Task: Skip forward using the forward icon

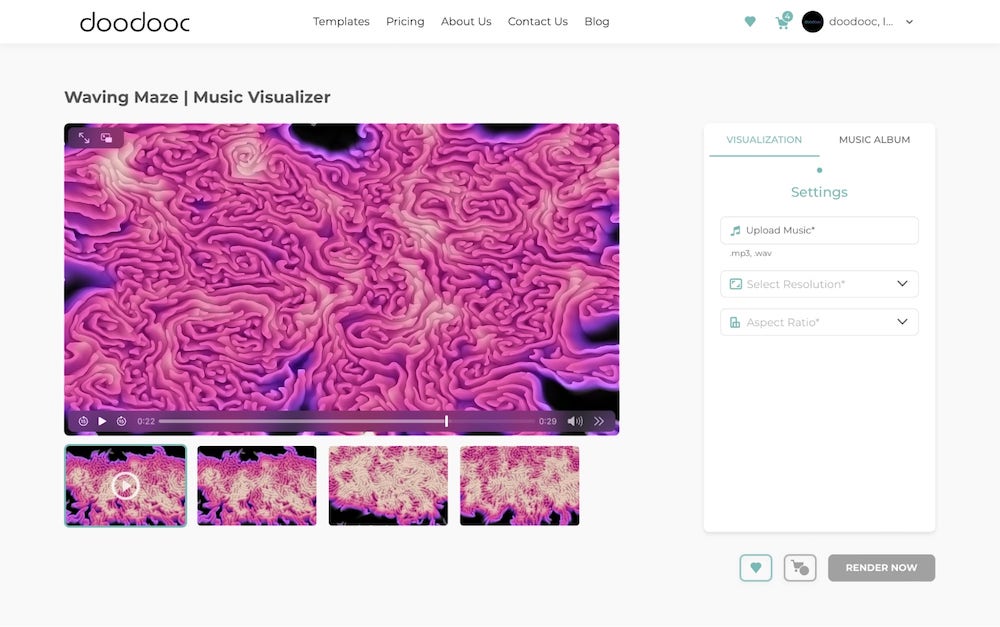Action: pos(121,421)
